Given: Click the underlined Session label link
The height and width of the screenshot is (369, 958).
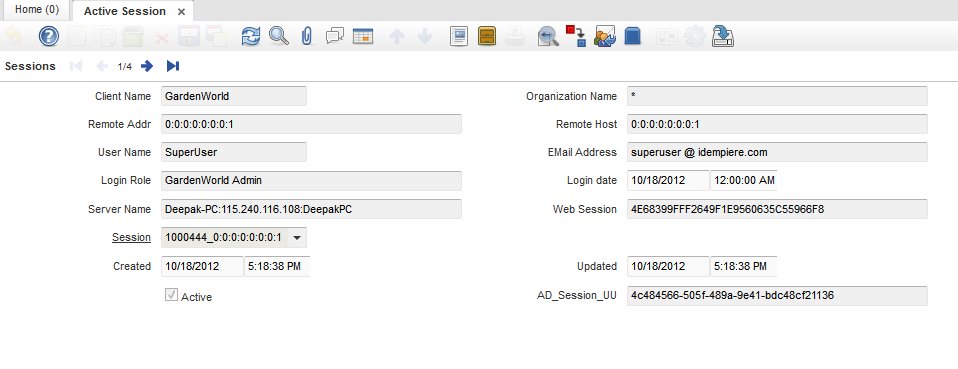Looking at the screenshot, I should pos(131,237).
